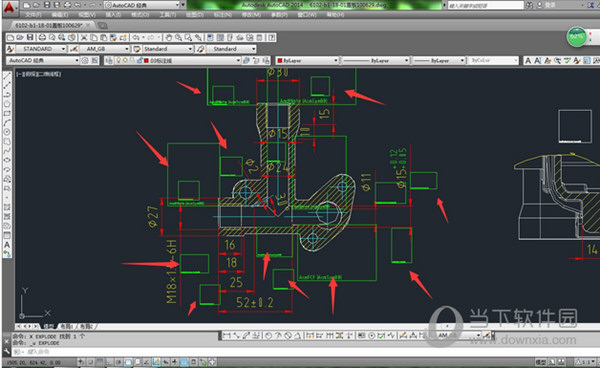
Task: Click the sign-in user icon
Action: [540, 5]
